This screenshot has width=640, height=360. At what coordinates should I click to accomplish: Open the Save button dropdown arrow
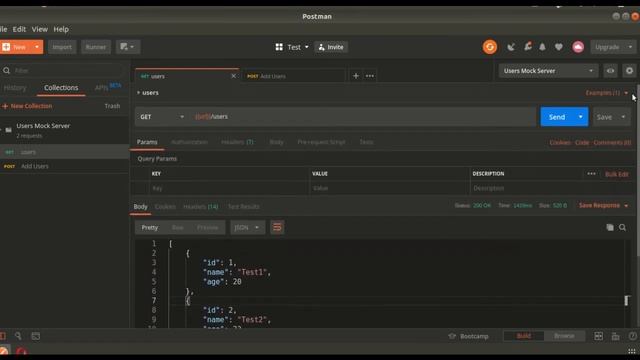[623, 117]
